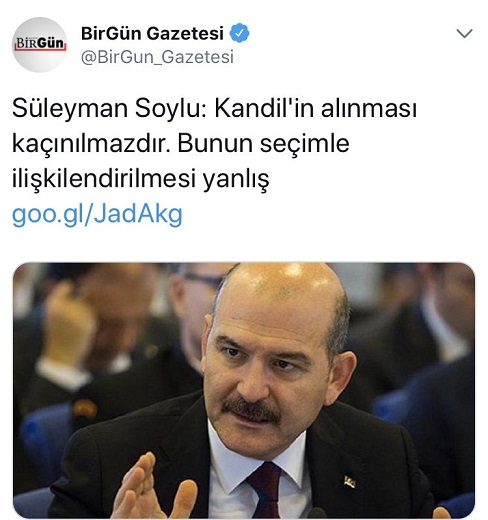Tap the BirGün logo in avatar circle
The width and height of the screenshot is (488, 520).
[x=40, y=44]
